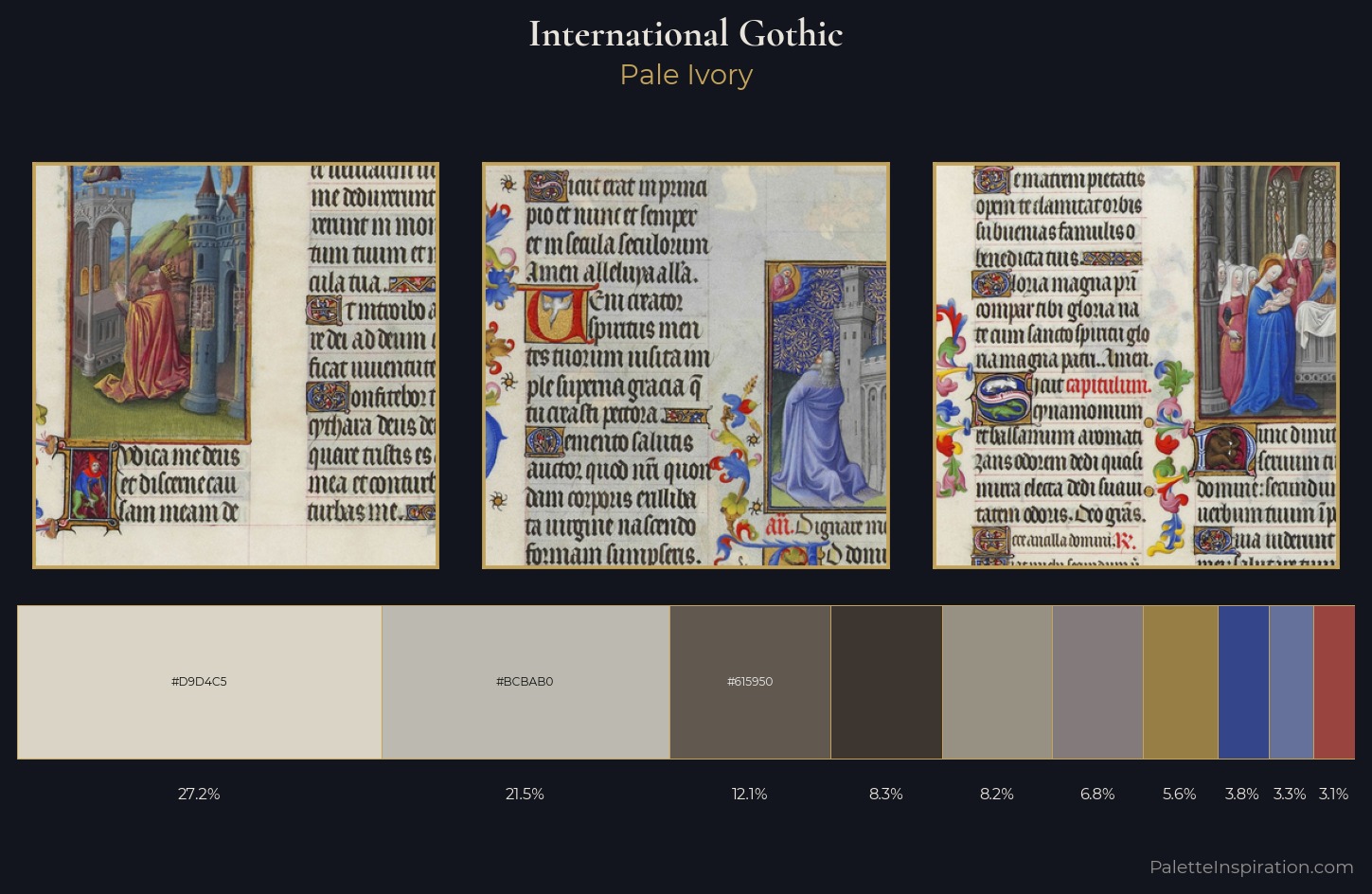Click the mauve-gray 6.8% swatch
This screenshot has width=1372, height=894.
1097,682
